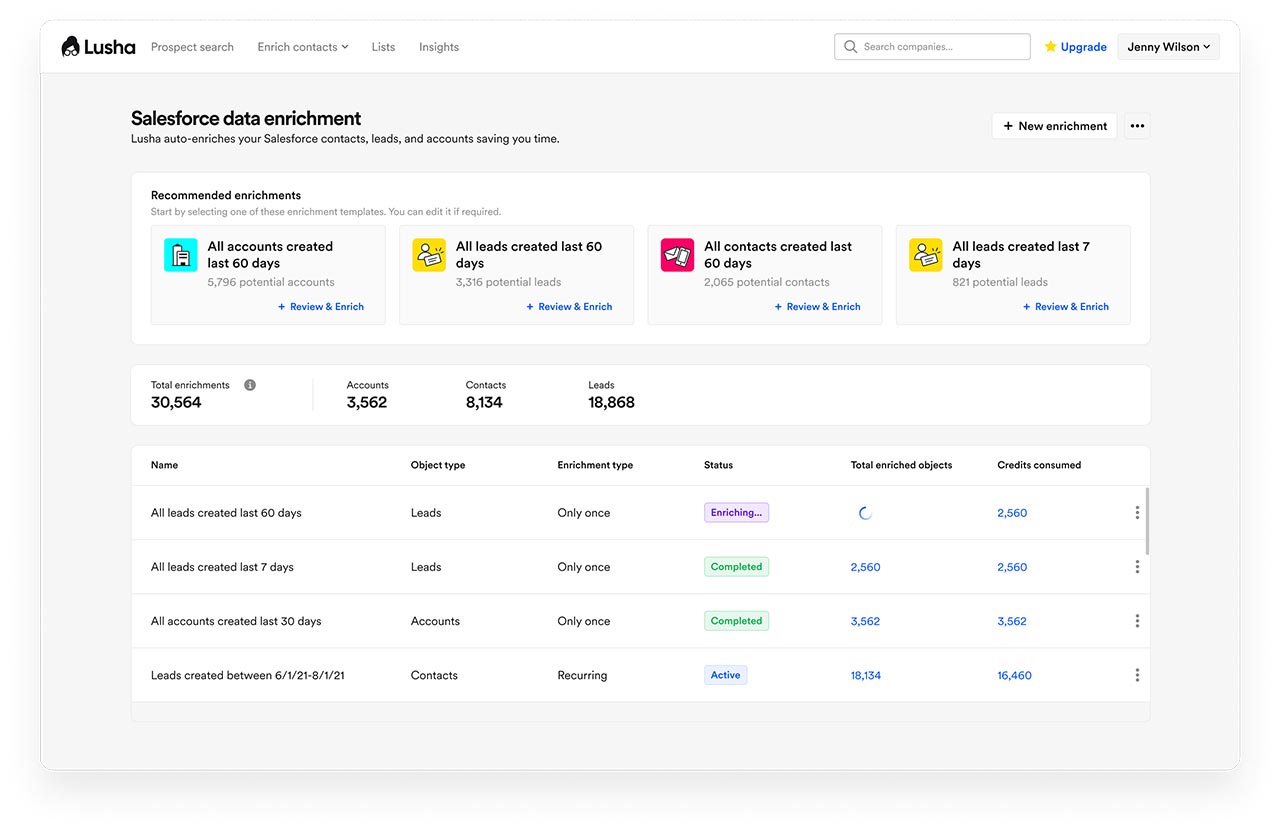Image resolution: width=1280 pixels, height=830 pixels.
Task: Click the All accounts created last 60 days icon
Action: [181, 255]
